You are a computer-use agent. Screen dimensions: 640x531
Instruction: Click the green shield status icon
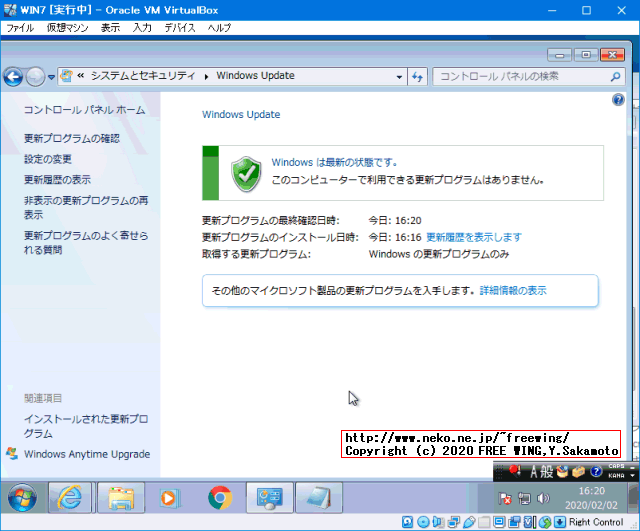(x=246, y=173)
